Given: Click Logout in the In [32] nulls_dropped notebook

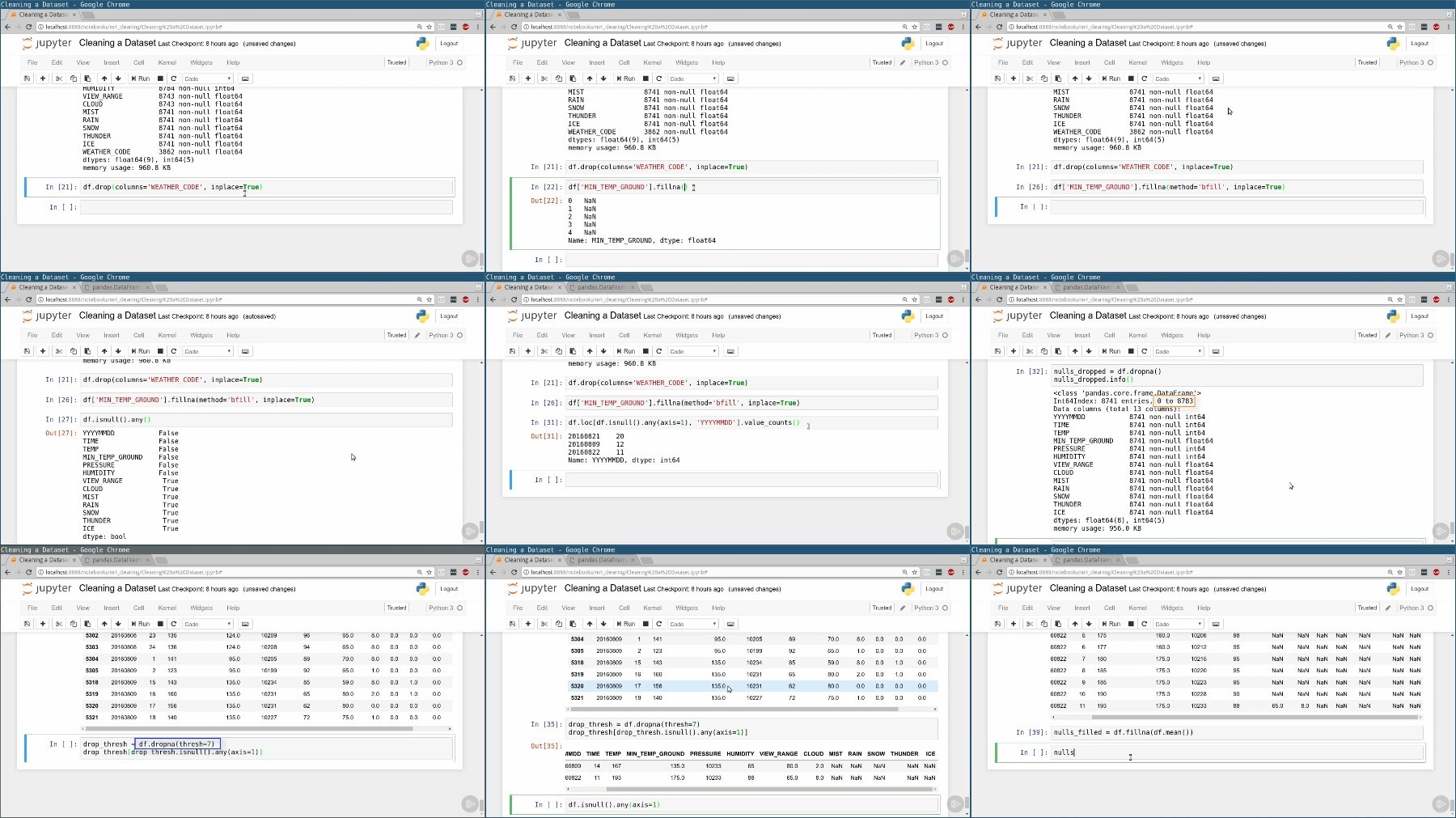Looking at the screenshot, I should 1420,316.
